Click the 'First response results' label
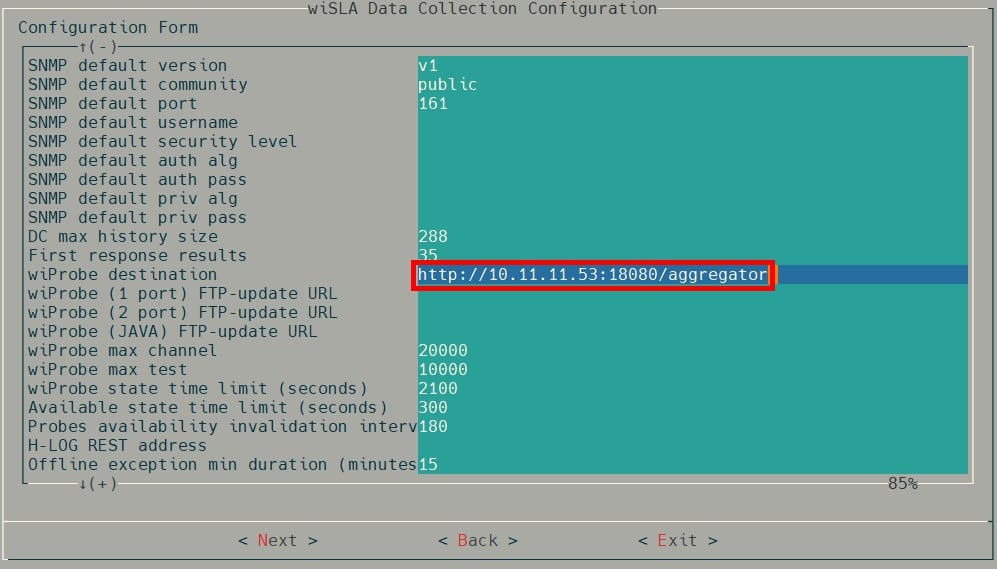Viewport: 997px width, 569px height. click(137, 256)
